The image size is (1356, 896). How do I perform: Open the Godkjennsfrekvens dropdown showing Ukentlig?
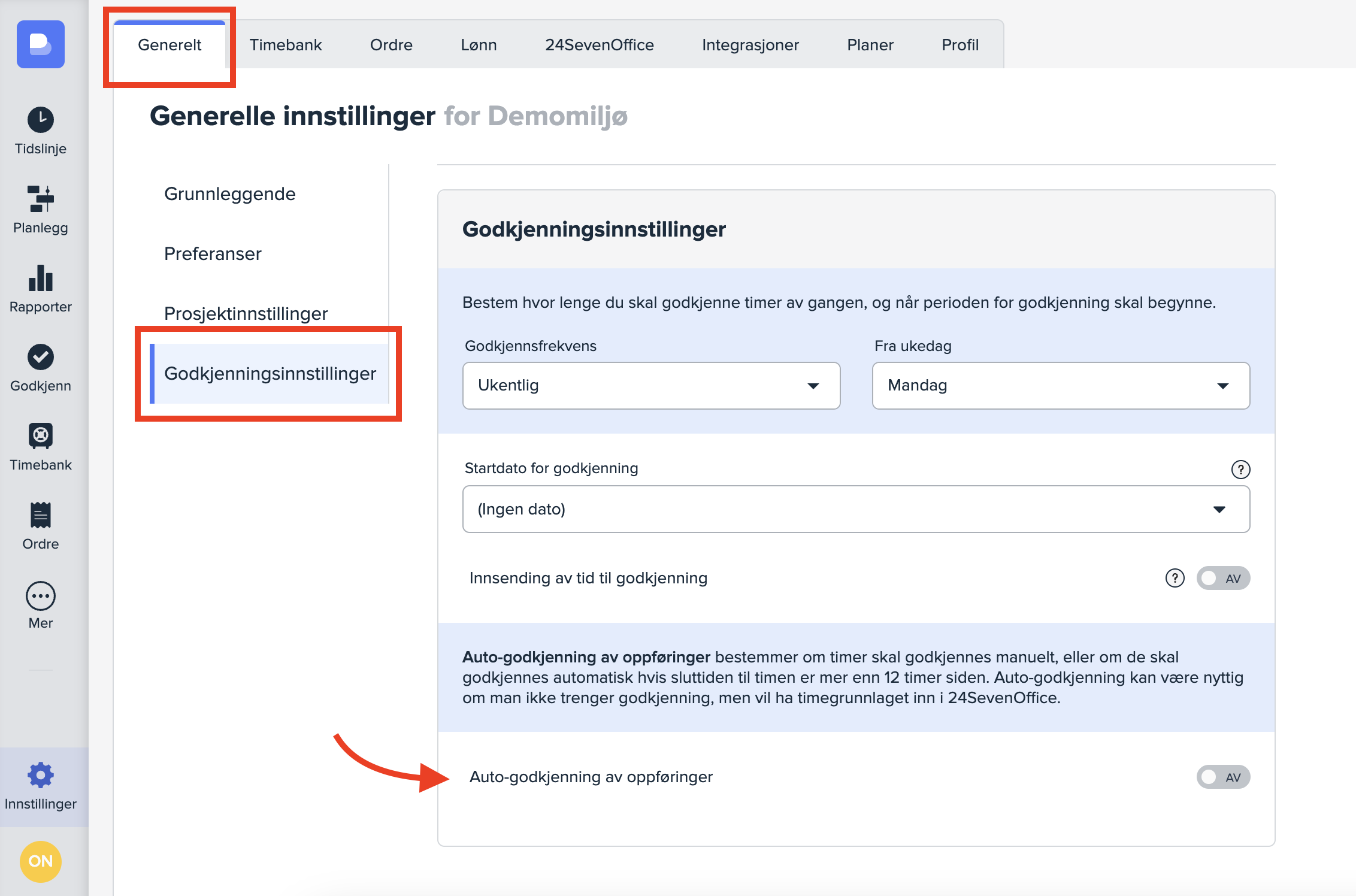[x=651, y=385]
